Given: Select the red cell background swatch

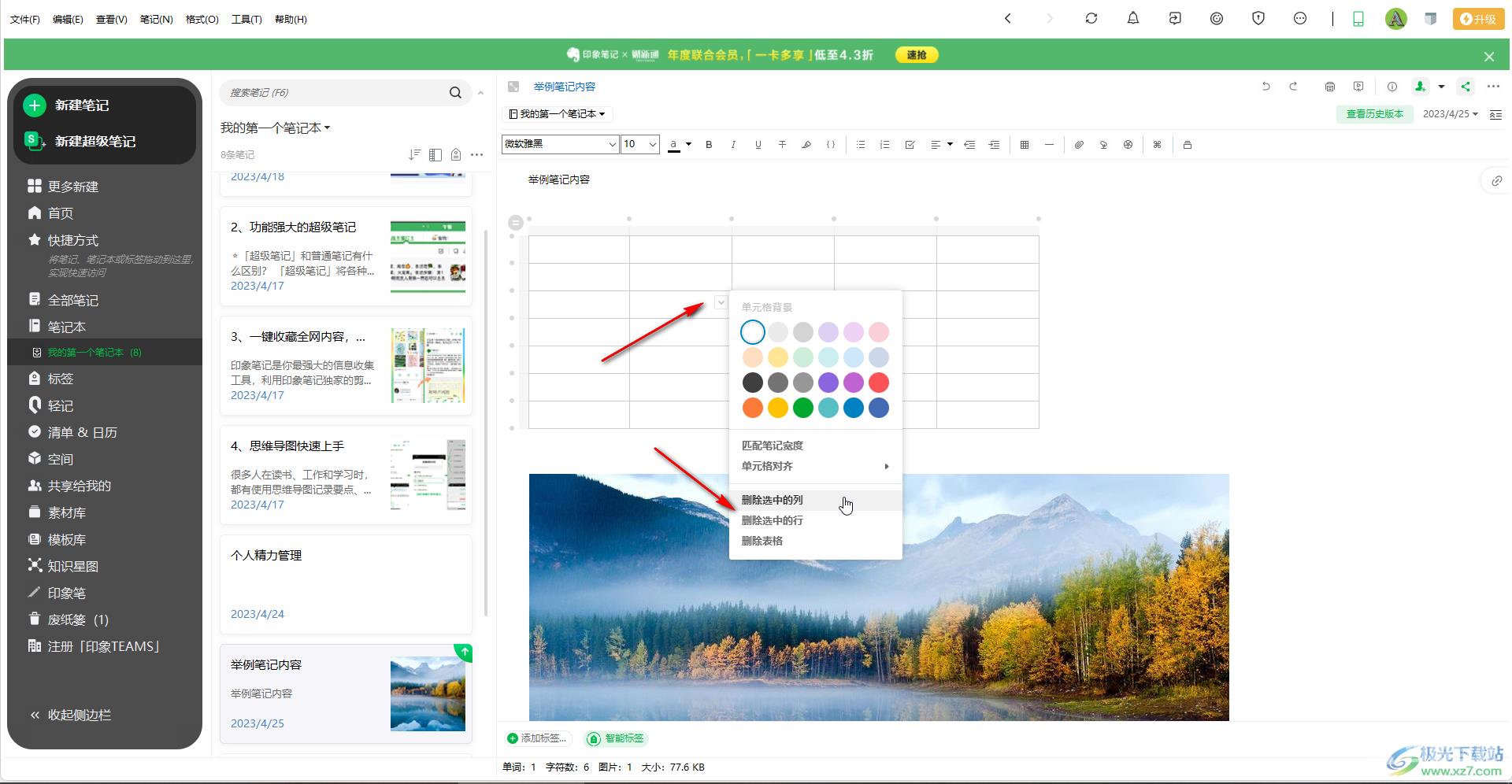Looking at the screenshot, I should [879, 383].
